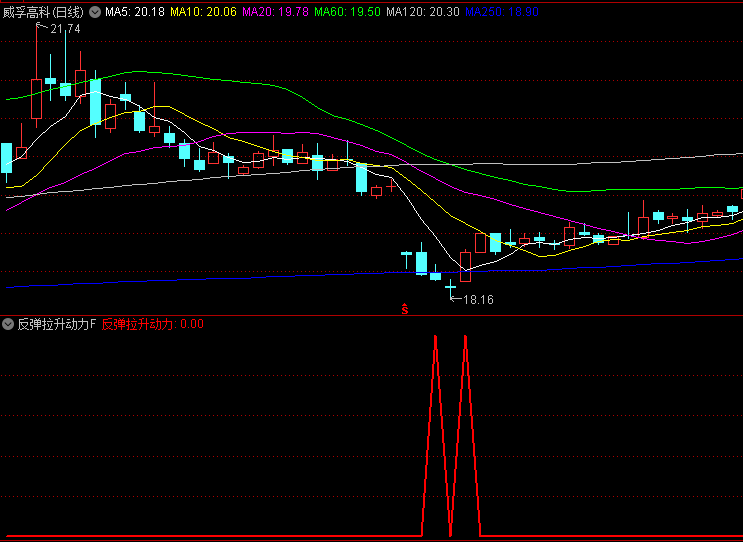Click the 18.16 low price label

point(477,299)
